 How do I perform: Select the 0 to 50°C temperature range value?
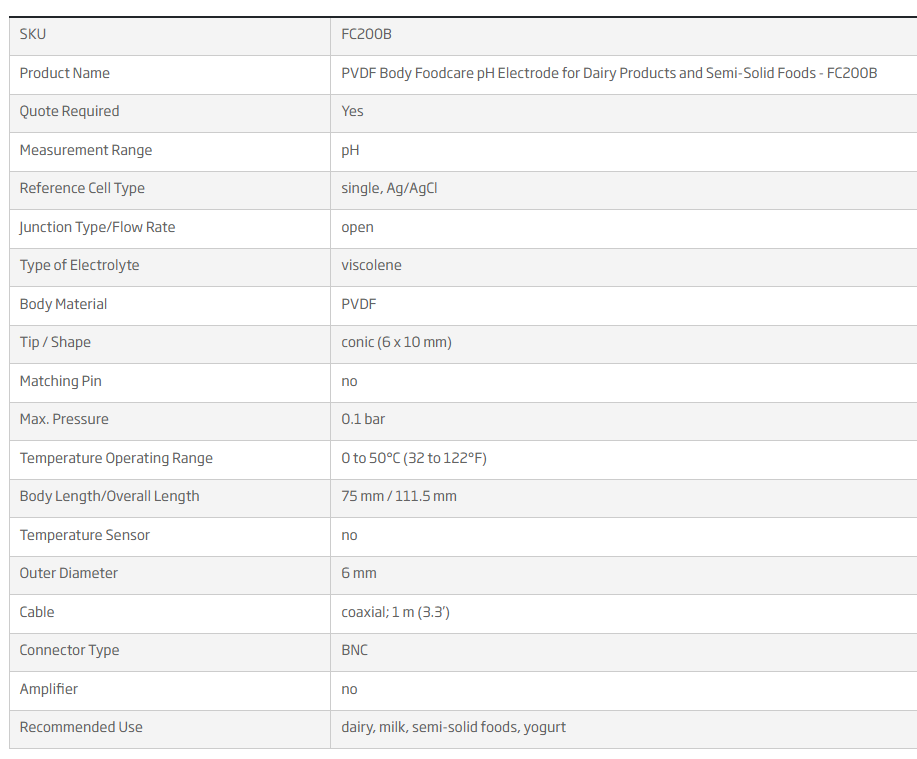[x=414, y=458]
